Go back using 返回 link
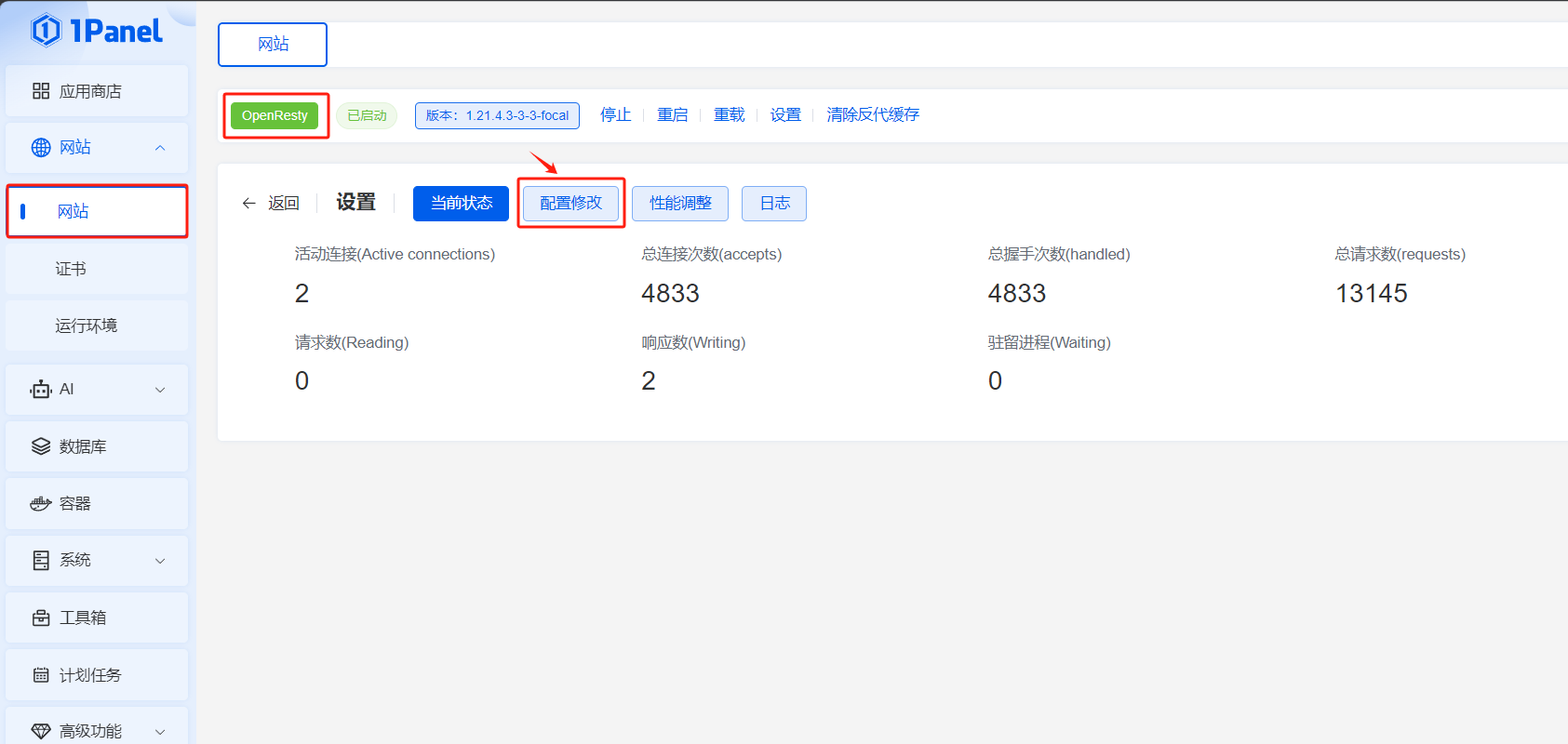 (284, 203)
